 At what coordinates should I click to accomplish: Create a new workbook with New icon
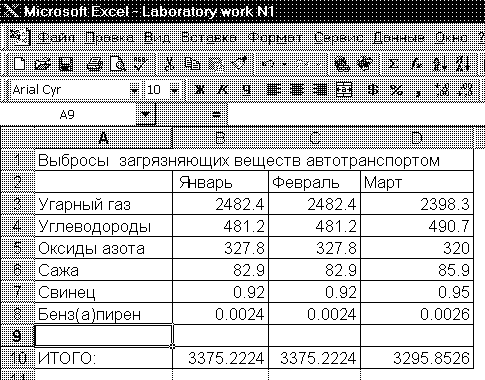[19, 63]
